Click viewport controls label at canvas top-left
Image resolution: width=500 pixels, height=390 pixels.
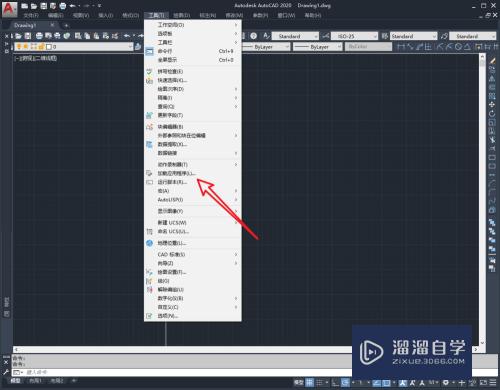coord(36,58)
